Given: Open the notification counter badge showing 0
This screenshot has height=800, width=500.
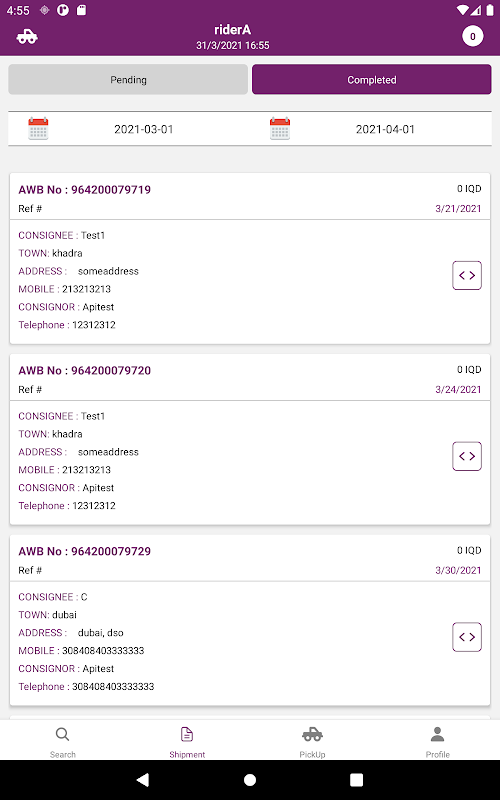Looking at the screenshot, I should [x=472, y=36].
